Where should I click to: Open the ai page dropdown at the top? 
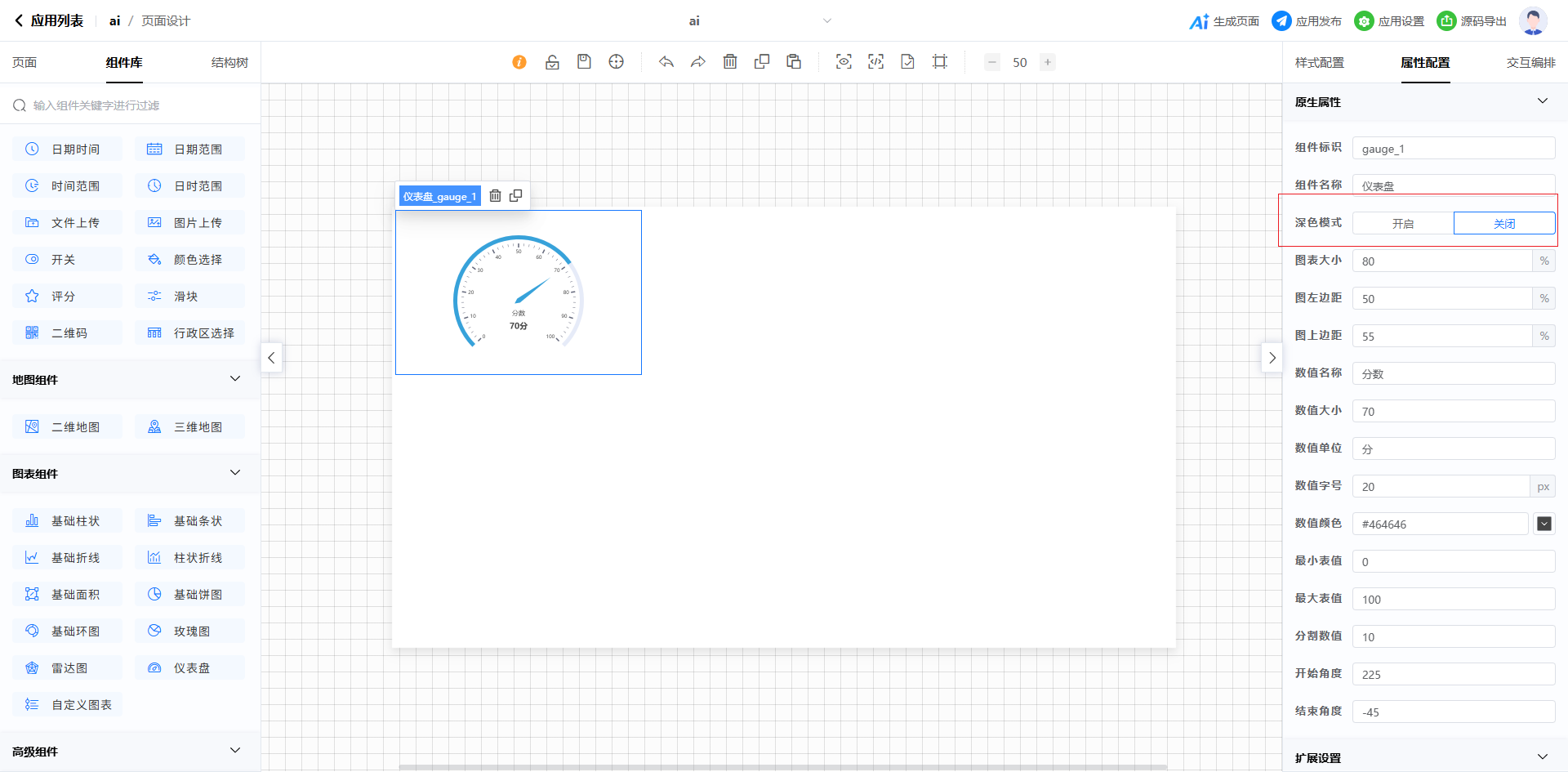[x=826, y=21]
